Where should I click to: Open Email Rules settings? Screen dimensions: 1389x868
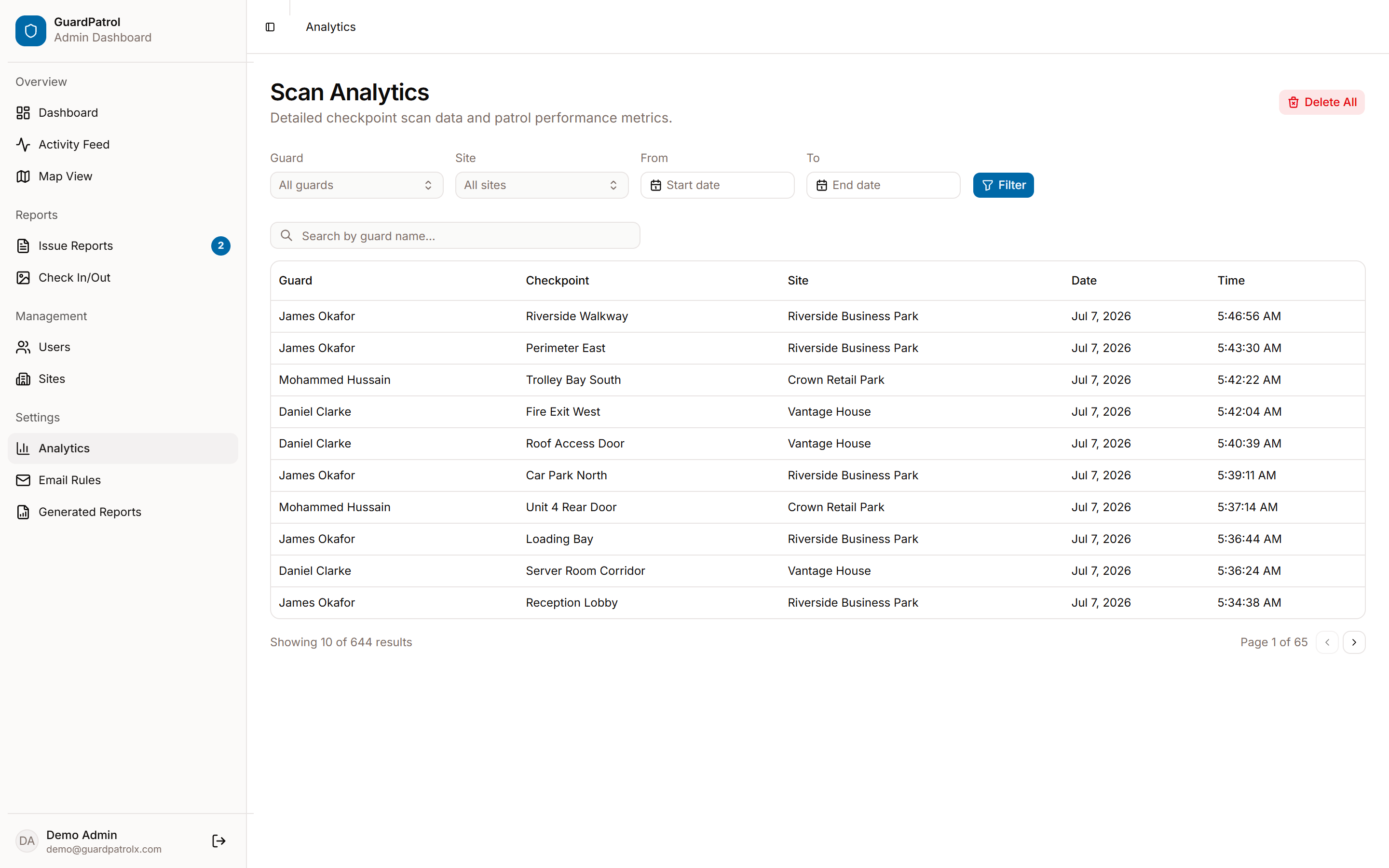click(x=123, y=480)
